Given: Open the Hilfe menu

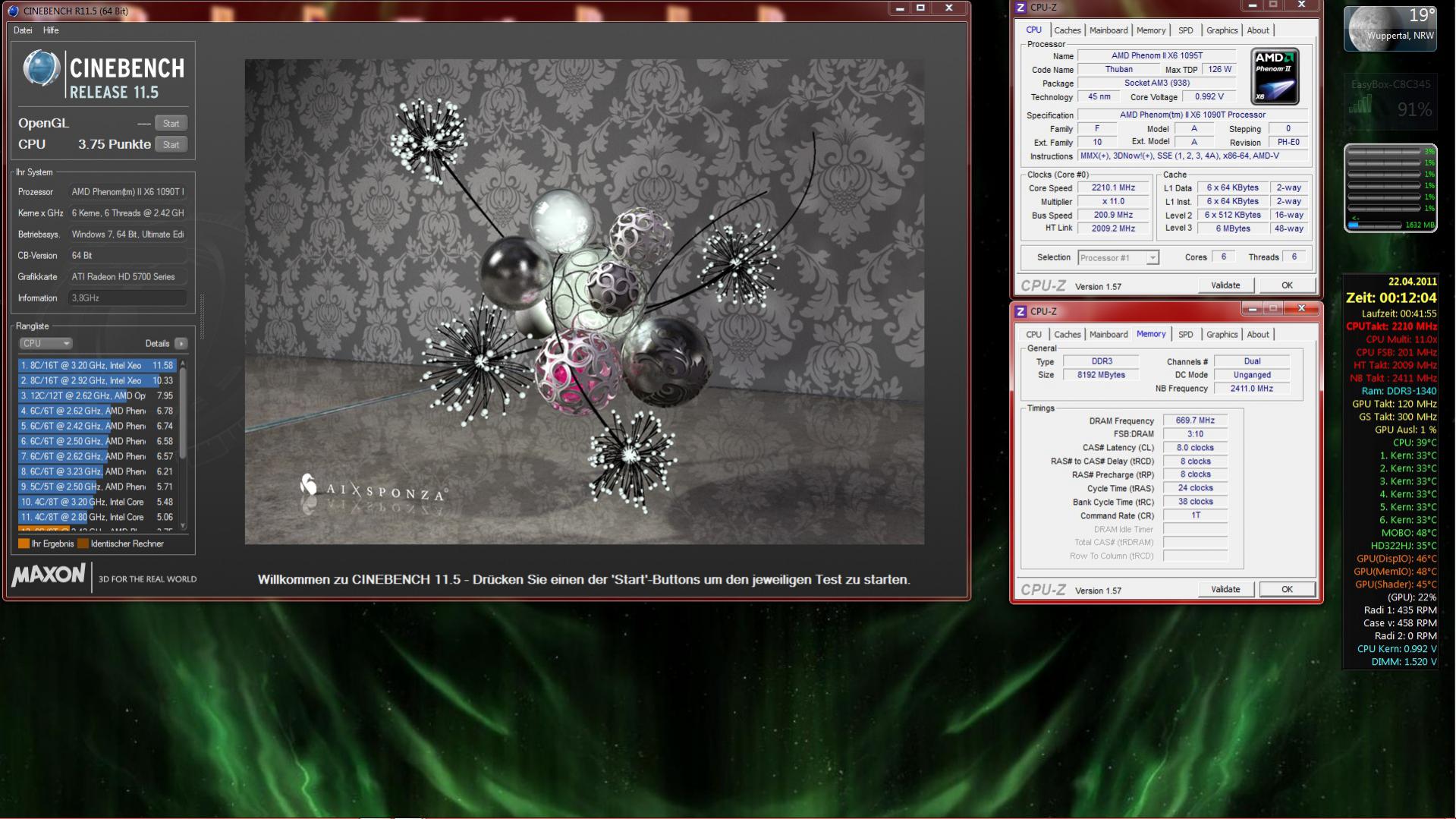Looking at the screenshot, I should tap(51, 30).
